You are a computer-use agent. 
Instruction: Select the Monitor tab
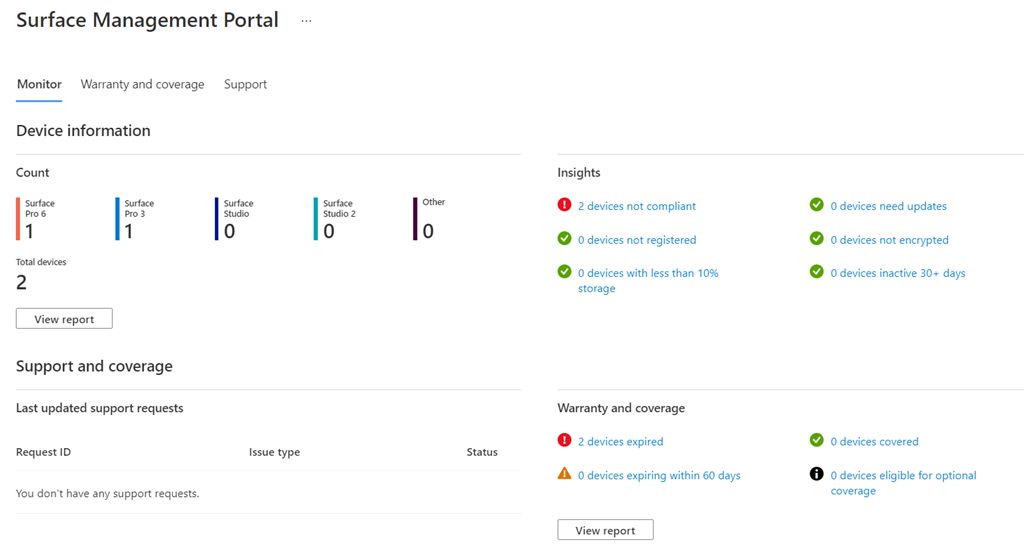39,84
